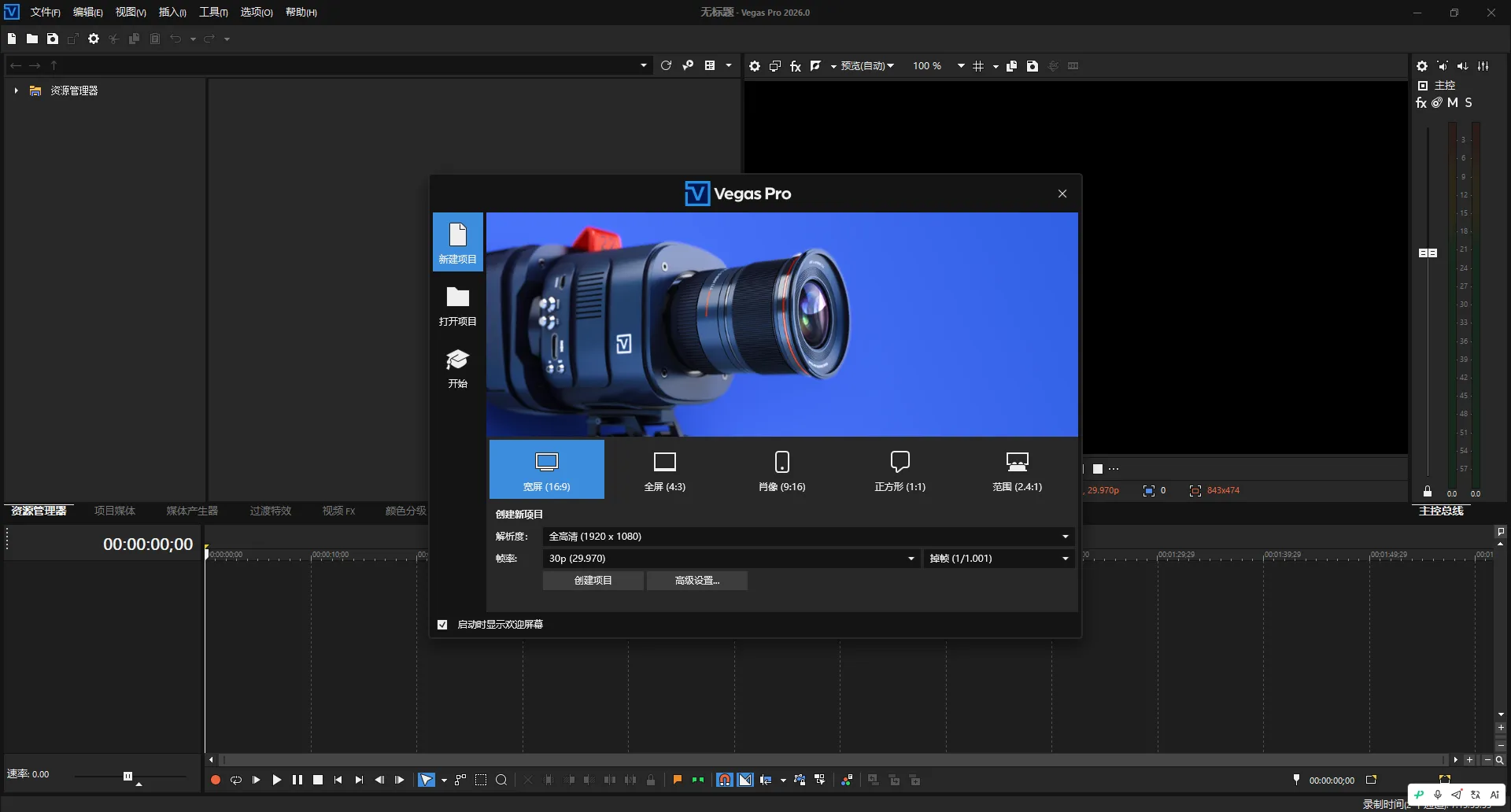Image resolution: width=1511 pixels, height=812 pixels.
Task: Toggle automatic crossfades
Action: pos(745,780)
